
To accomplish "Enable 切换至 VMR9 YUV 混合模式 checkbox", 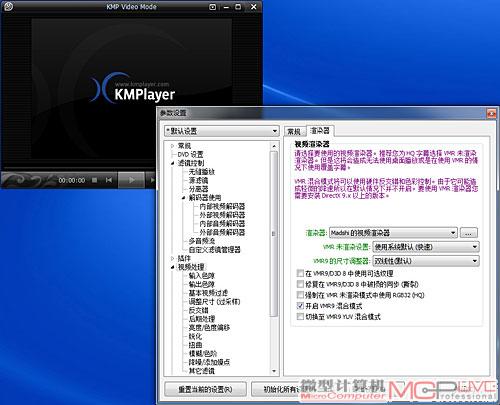I will [300, 316].
